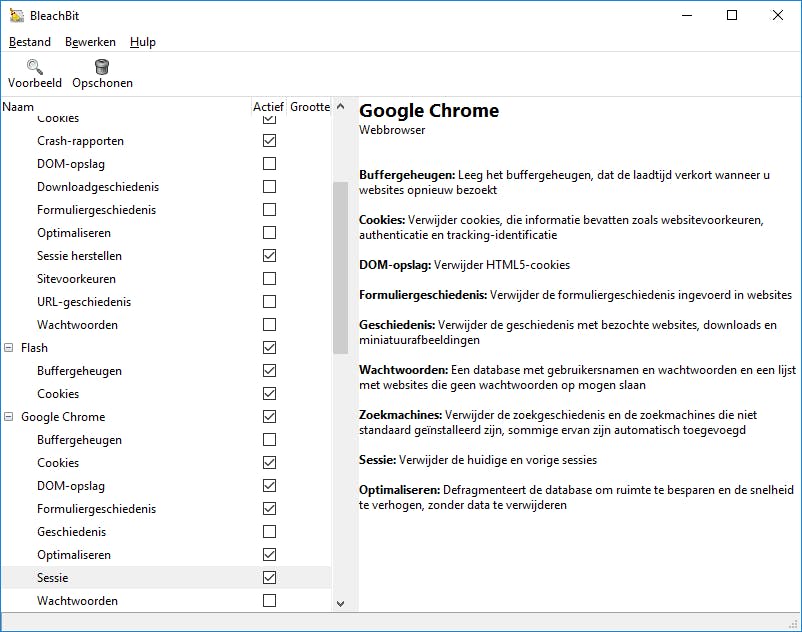Click the DOM-opslag description text
This screenshot has height=632, width=802.
tap(464, 265)
